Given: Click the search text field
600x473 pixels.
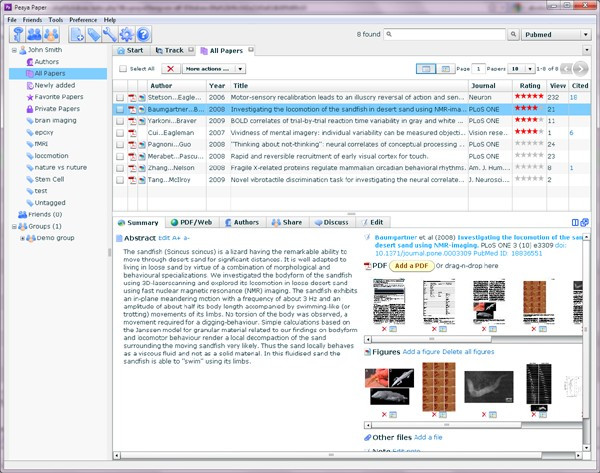Looking at the screenshot, I should click(445, 34).
